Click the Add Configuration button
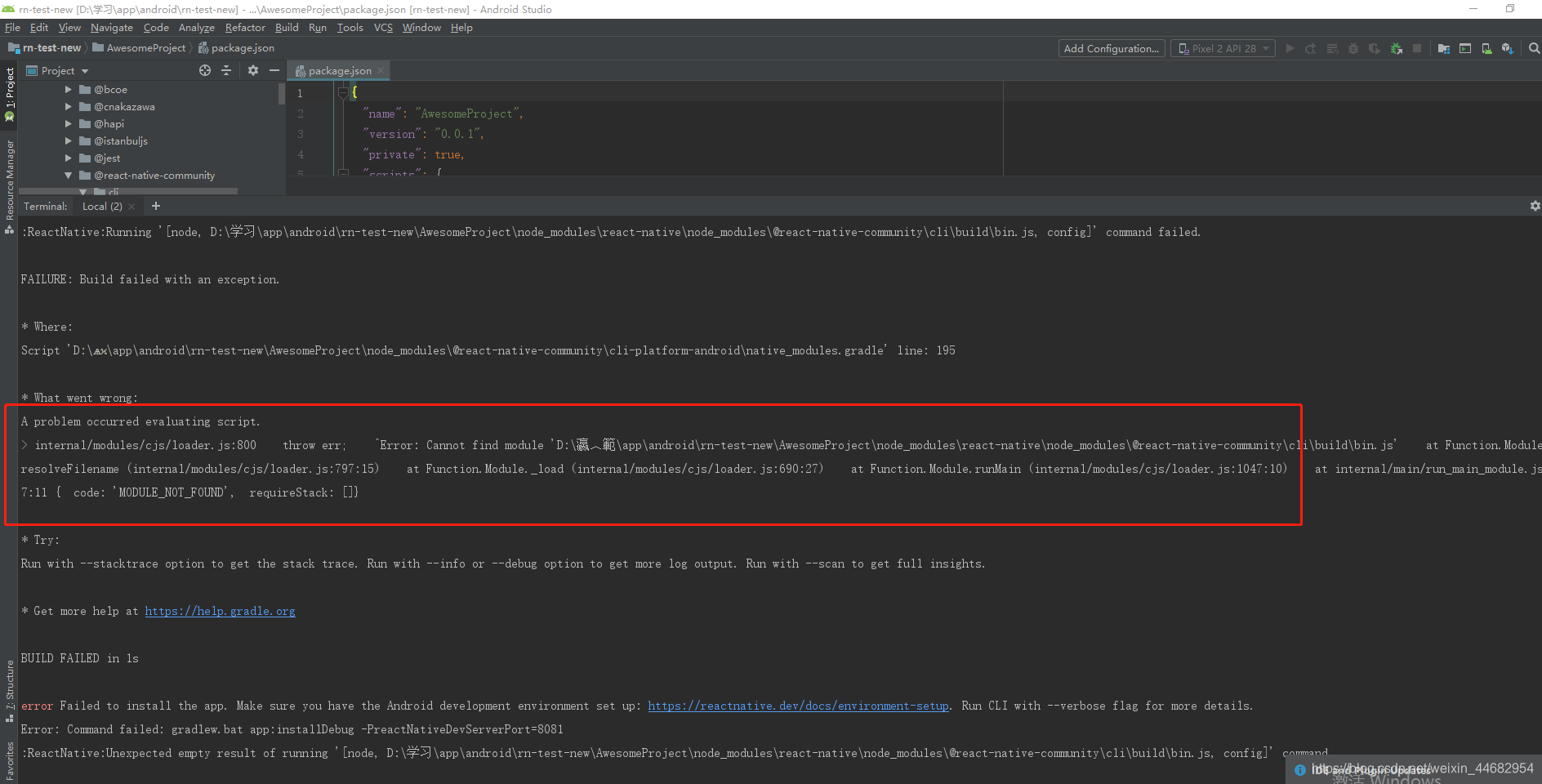This screenshot has height=784, width=1542. (1111, 49)
